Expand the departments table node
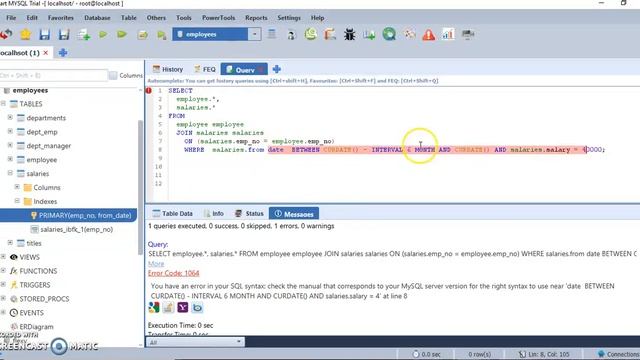This screenshot has width=640, height=360. pos(10,118)
